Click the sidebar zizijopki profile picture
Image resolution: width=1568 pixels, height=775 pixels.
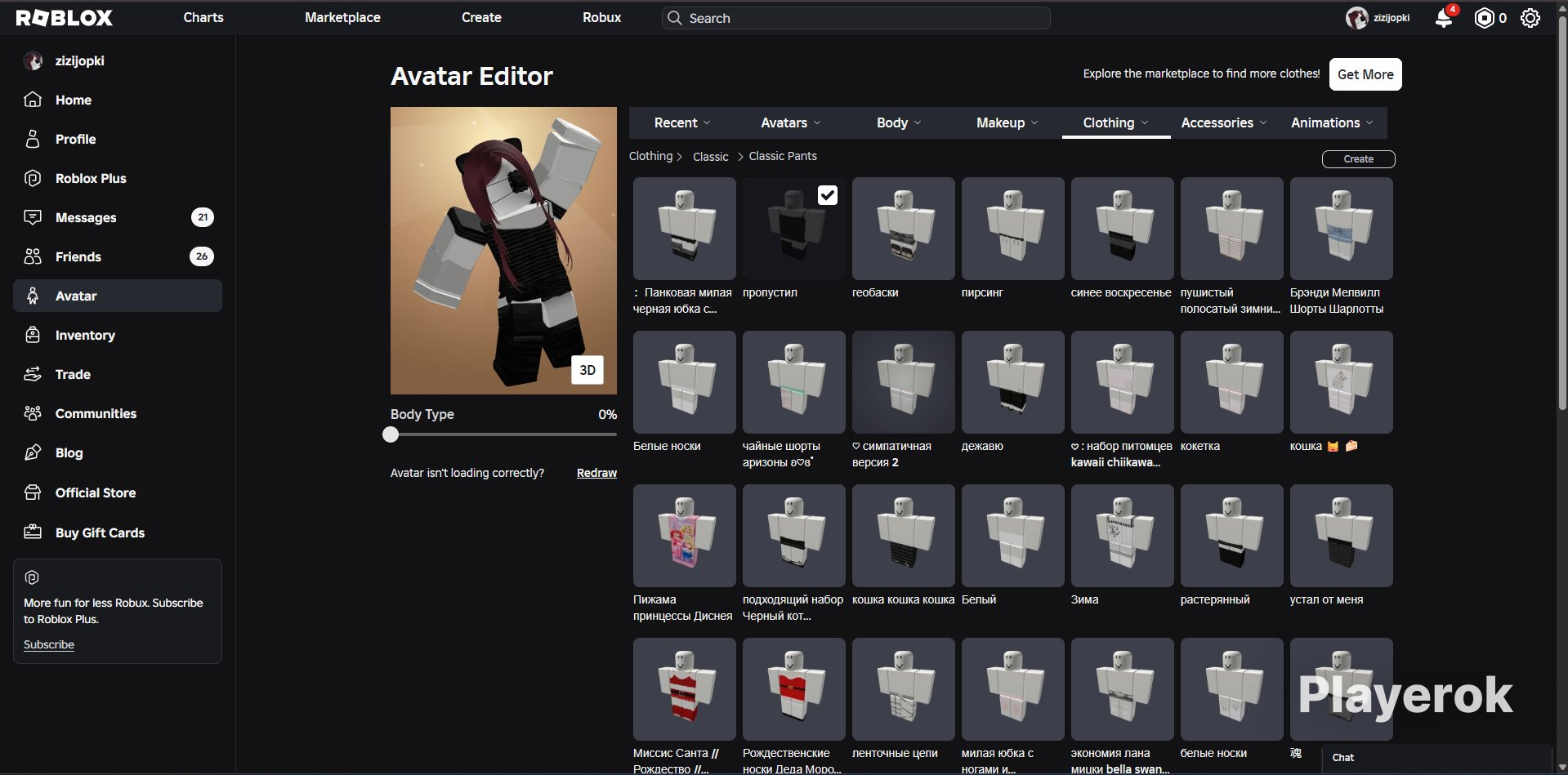[33, 60]
